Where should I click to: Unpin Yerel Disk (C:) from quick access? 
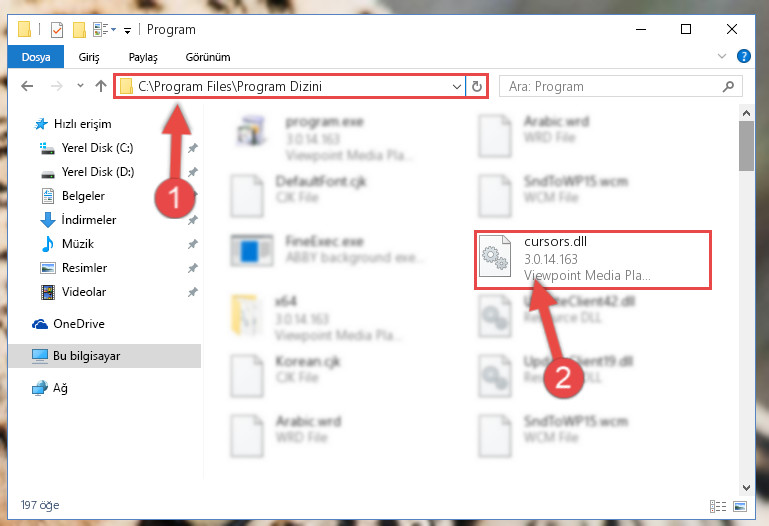193,148
